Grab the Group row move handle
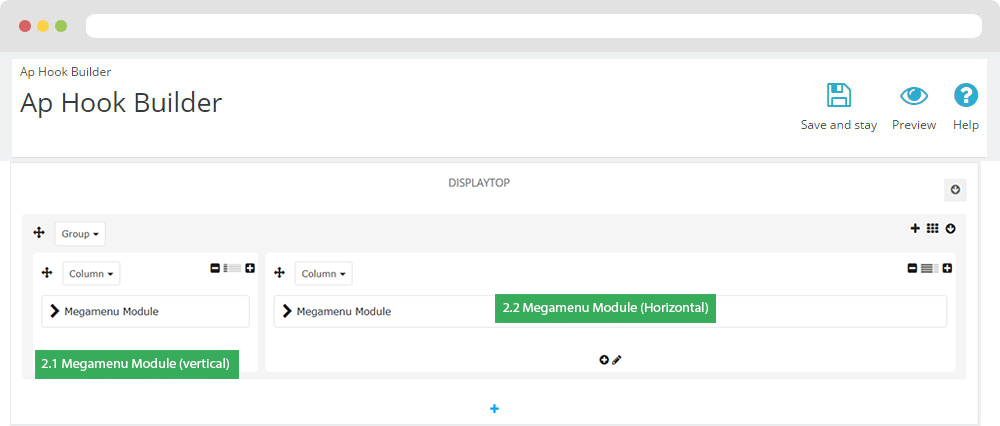The width and height of the screenshot is (1000, 426). pos(40,233)
